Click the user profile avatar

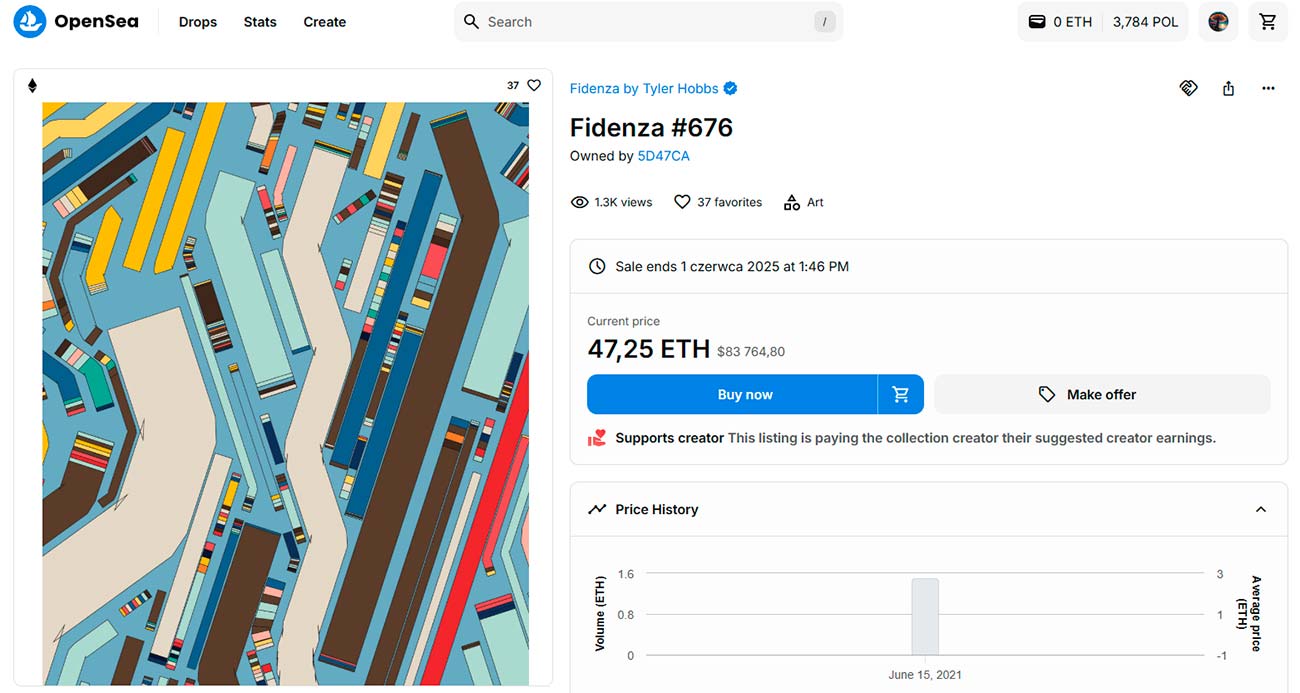[1218, 21]
